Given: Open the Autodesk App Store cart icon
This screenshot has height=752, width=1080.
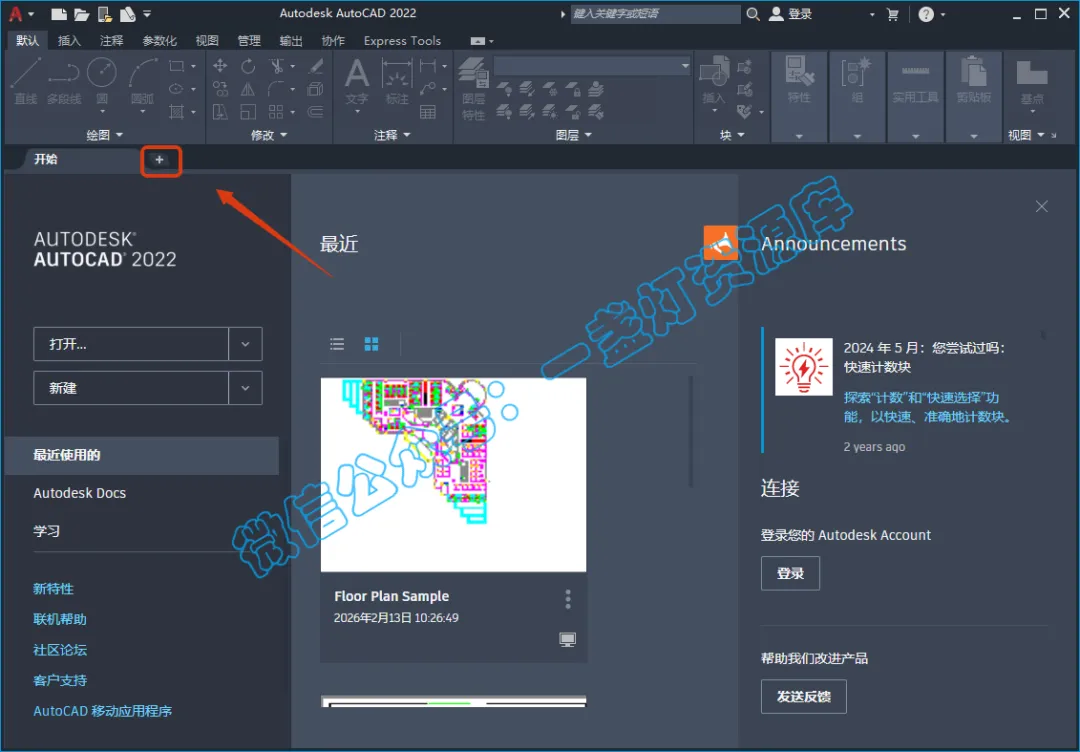Looking at the screenshot, I should pos(893,14).
